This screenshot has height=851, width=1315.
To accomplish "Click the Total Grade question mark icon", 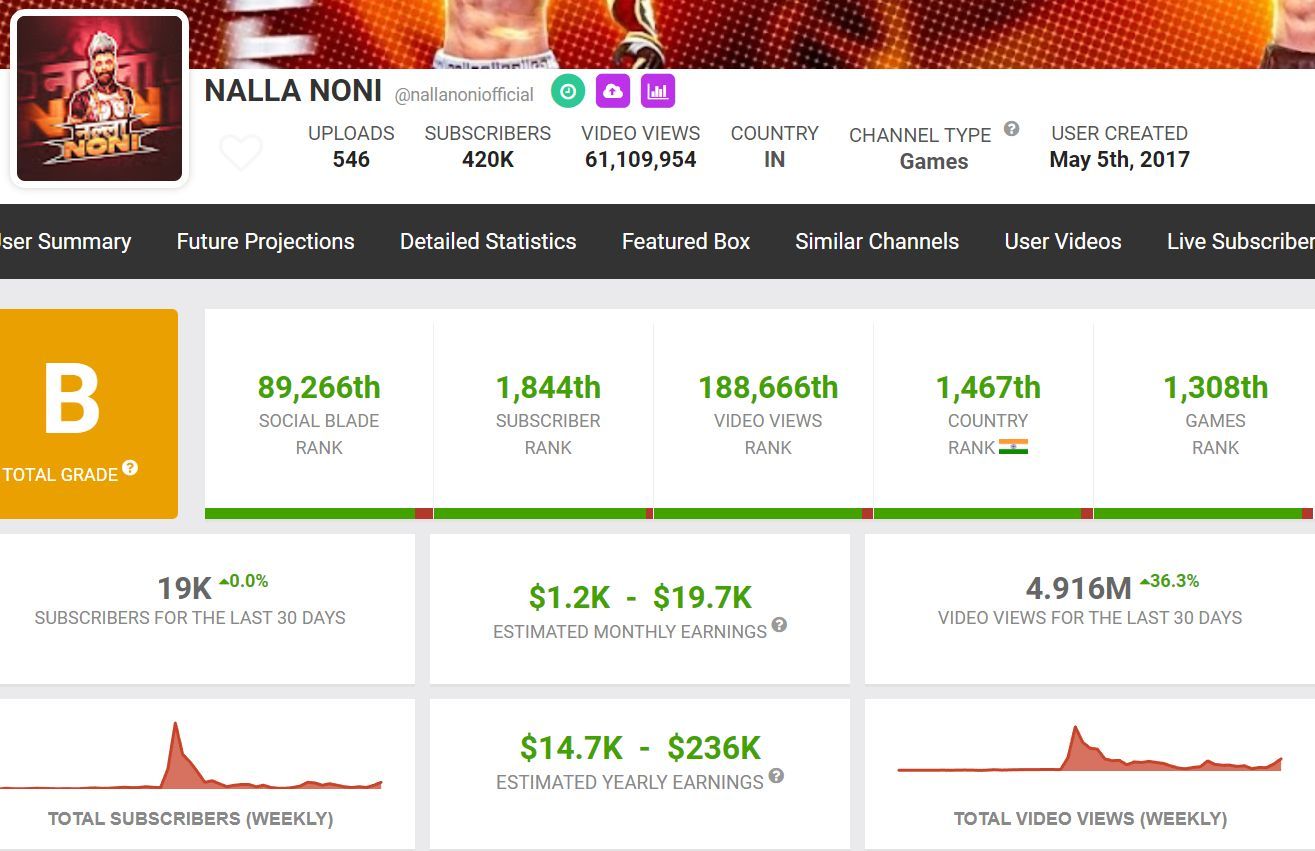I will coord(130,468).
